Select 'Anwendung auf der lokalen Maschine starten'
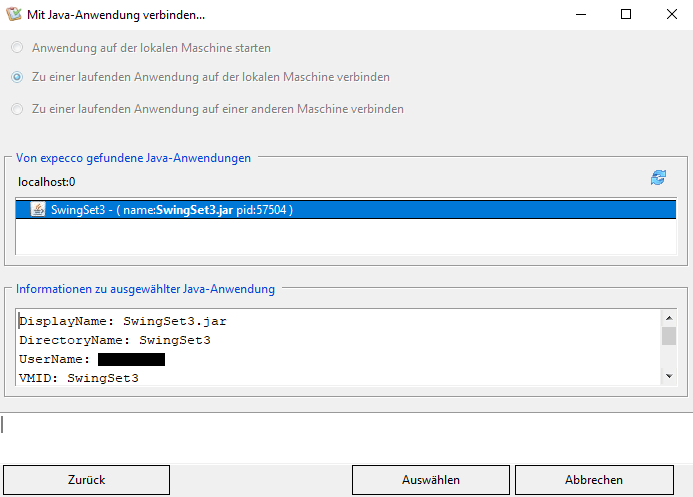 pos(17,47)
